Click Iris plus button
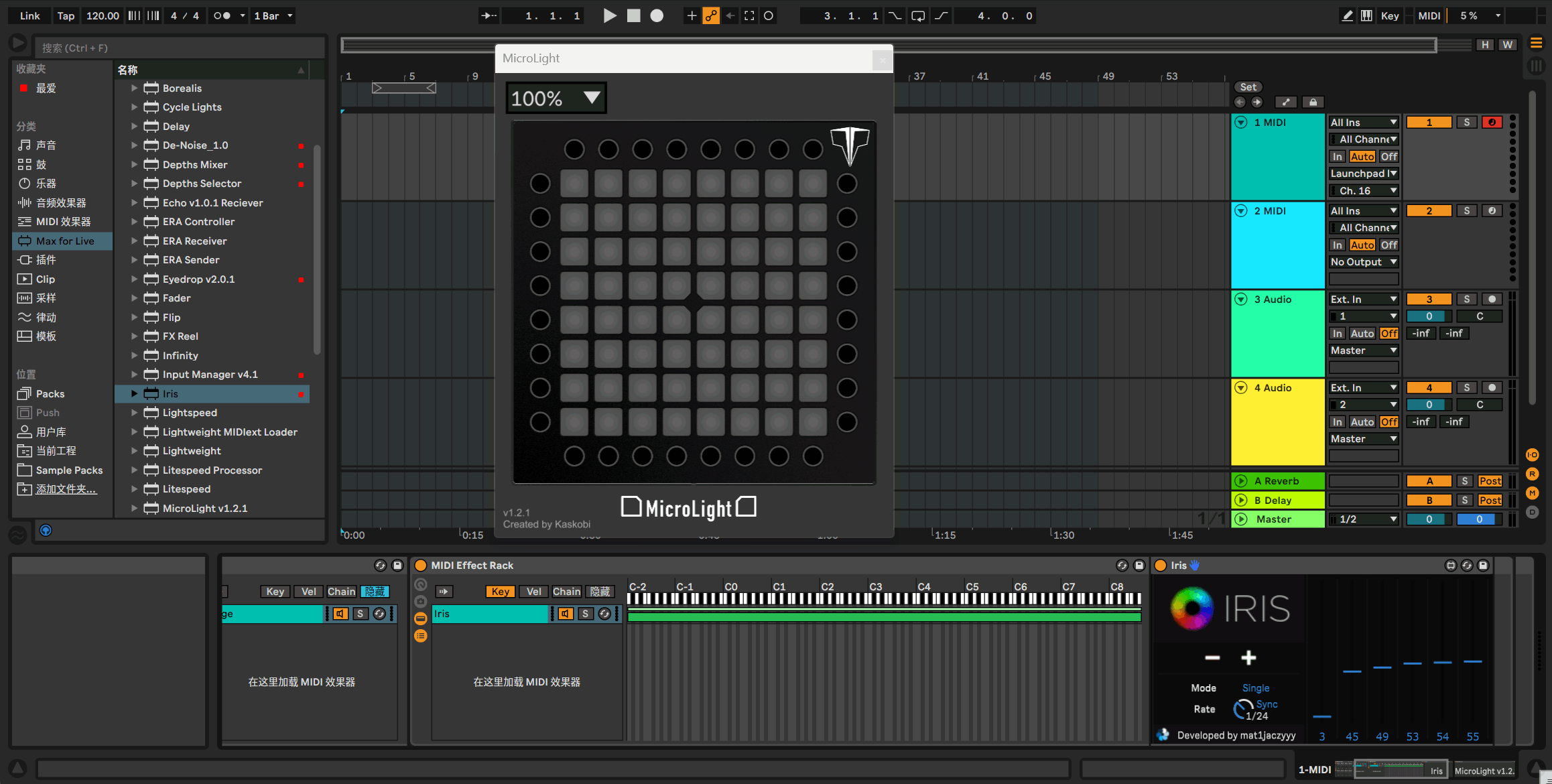The height and width of the screenshot is (784, 1552). 1248,657
